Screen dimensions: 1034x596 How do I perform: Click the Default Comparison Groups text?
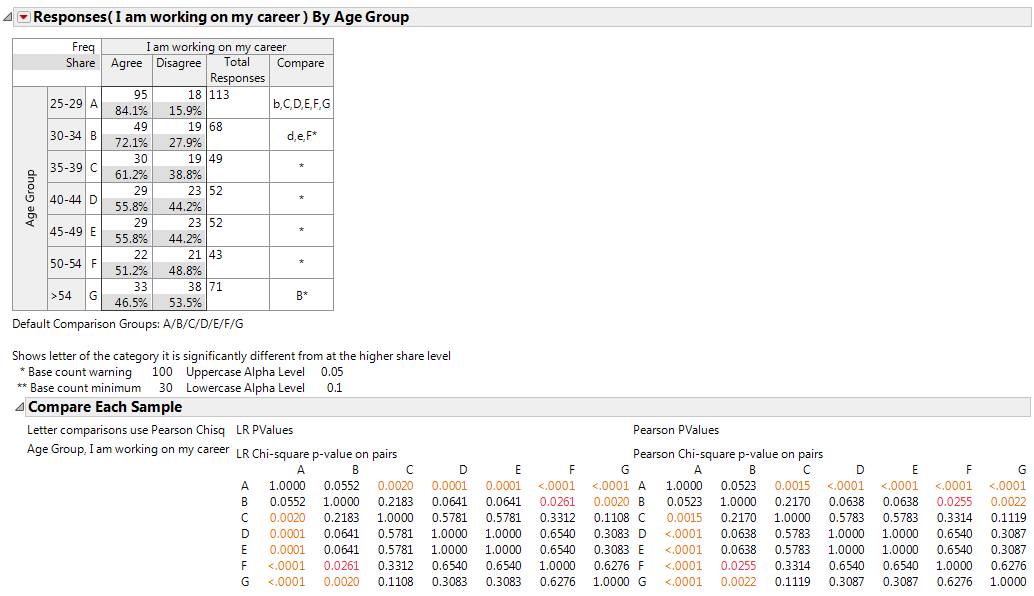[127, 324]
